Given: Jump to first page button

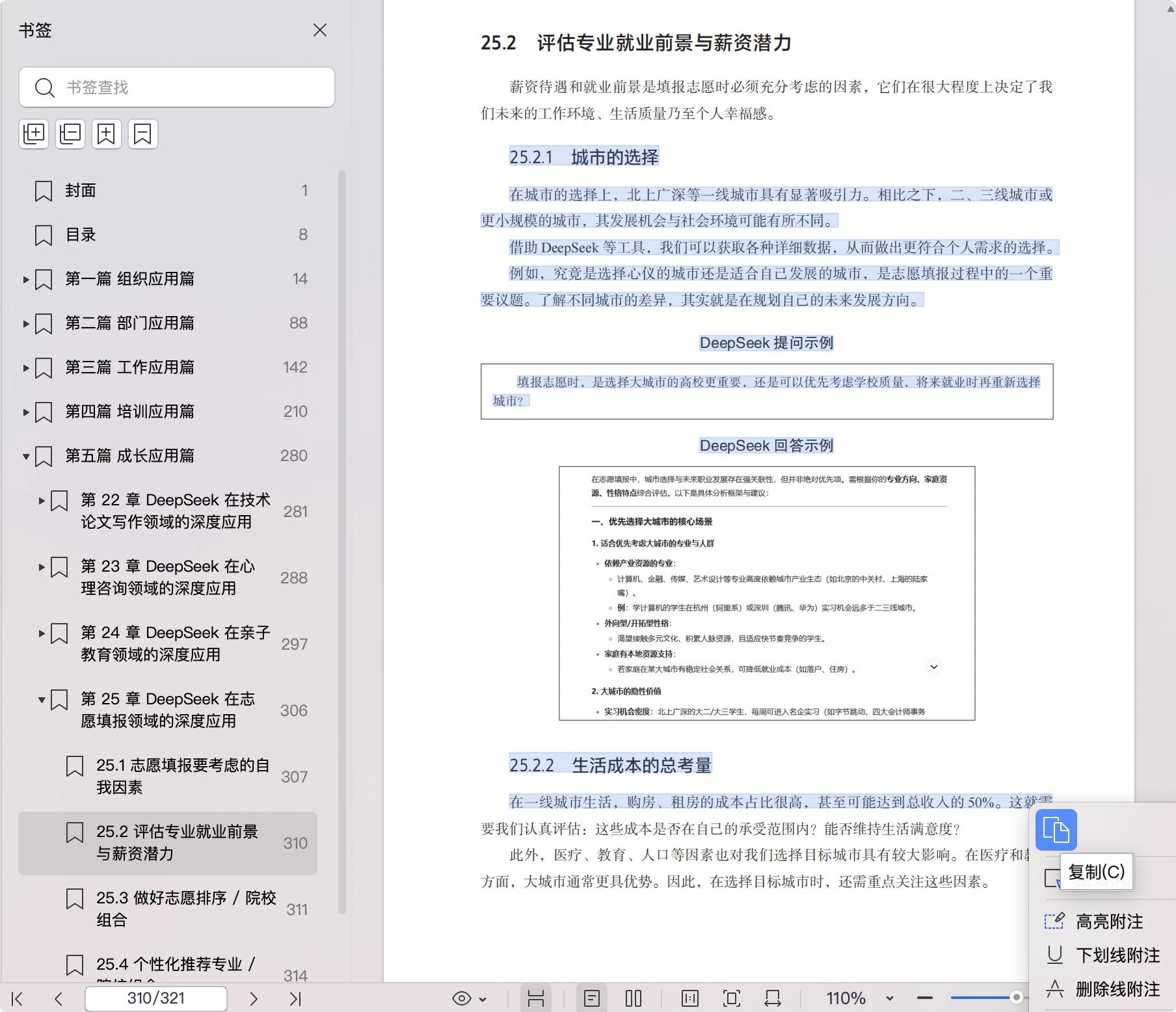Looking at the screenshot, I should (x=18, y=998).
